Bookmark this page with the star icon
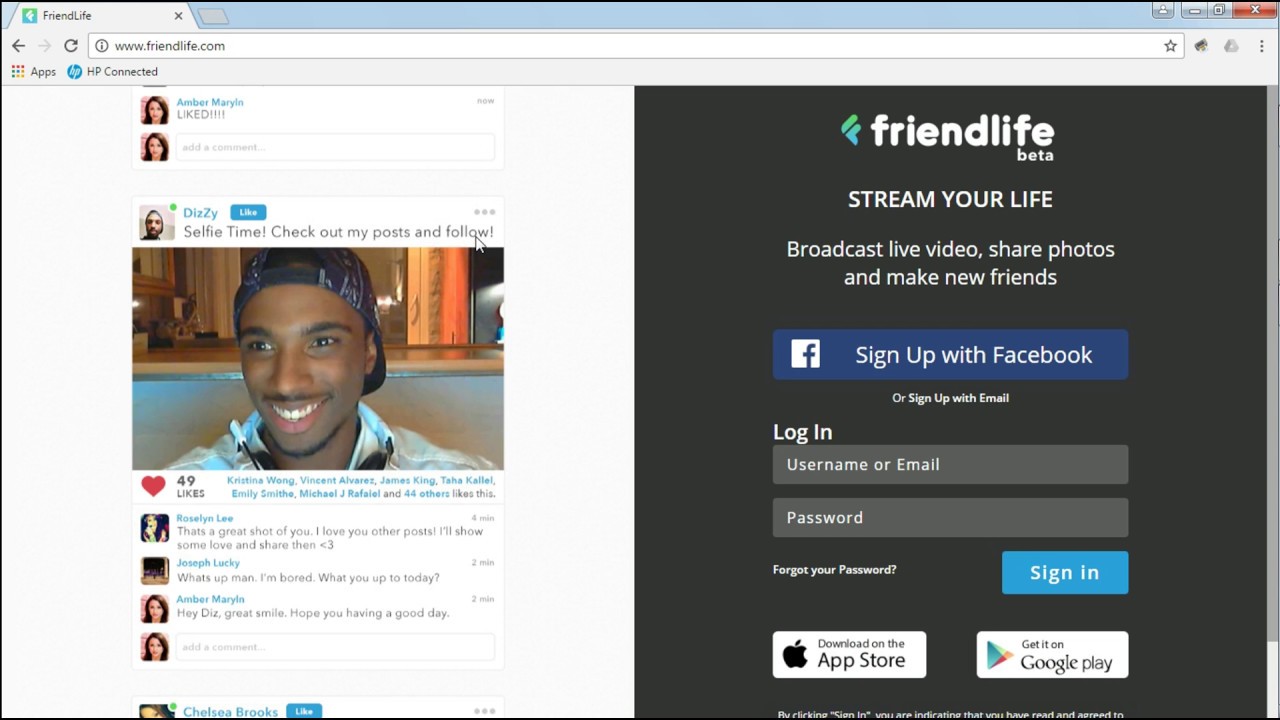 point(1170,46)
